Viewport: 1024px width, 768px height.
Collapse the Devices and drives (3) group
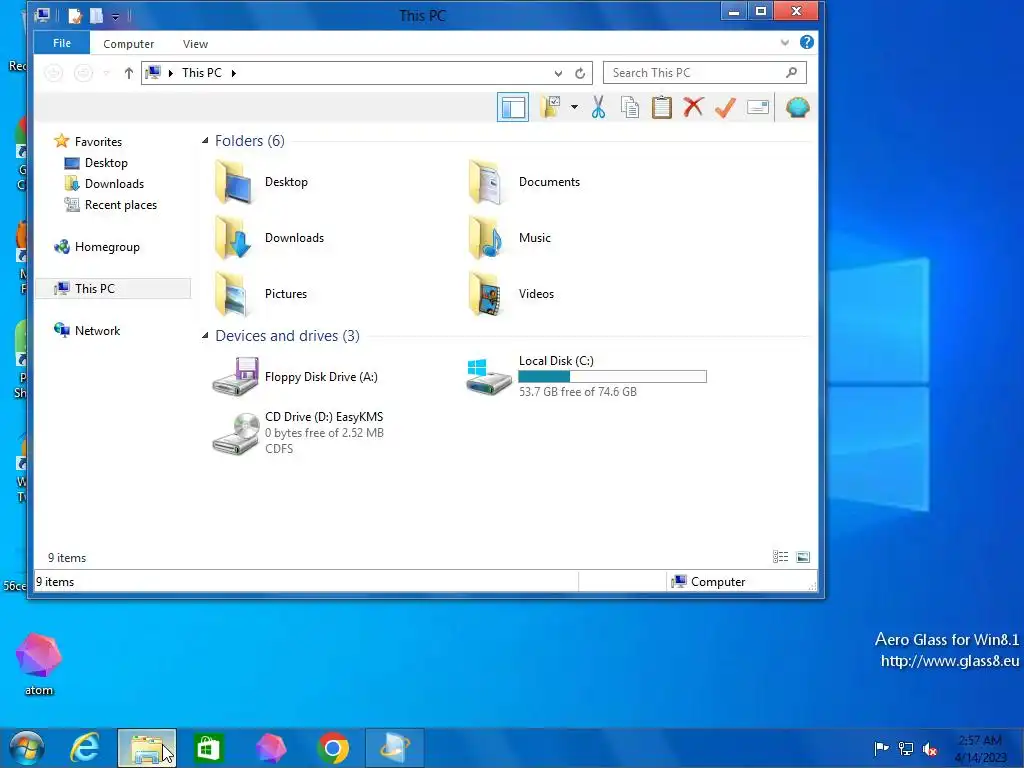coord(205,336)
